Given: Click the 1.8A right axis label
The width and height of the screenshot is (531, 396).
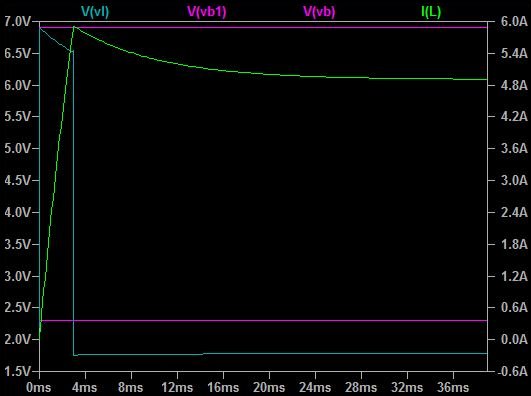Looking at the screenshot, I should click(x=514, y=244).
